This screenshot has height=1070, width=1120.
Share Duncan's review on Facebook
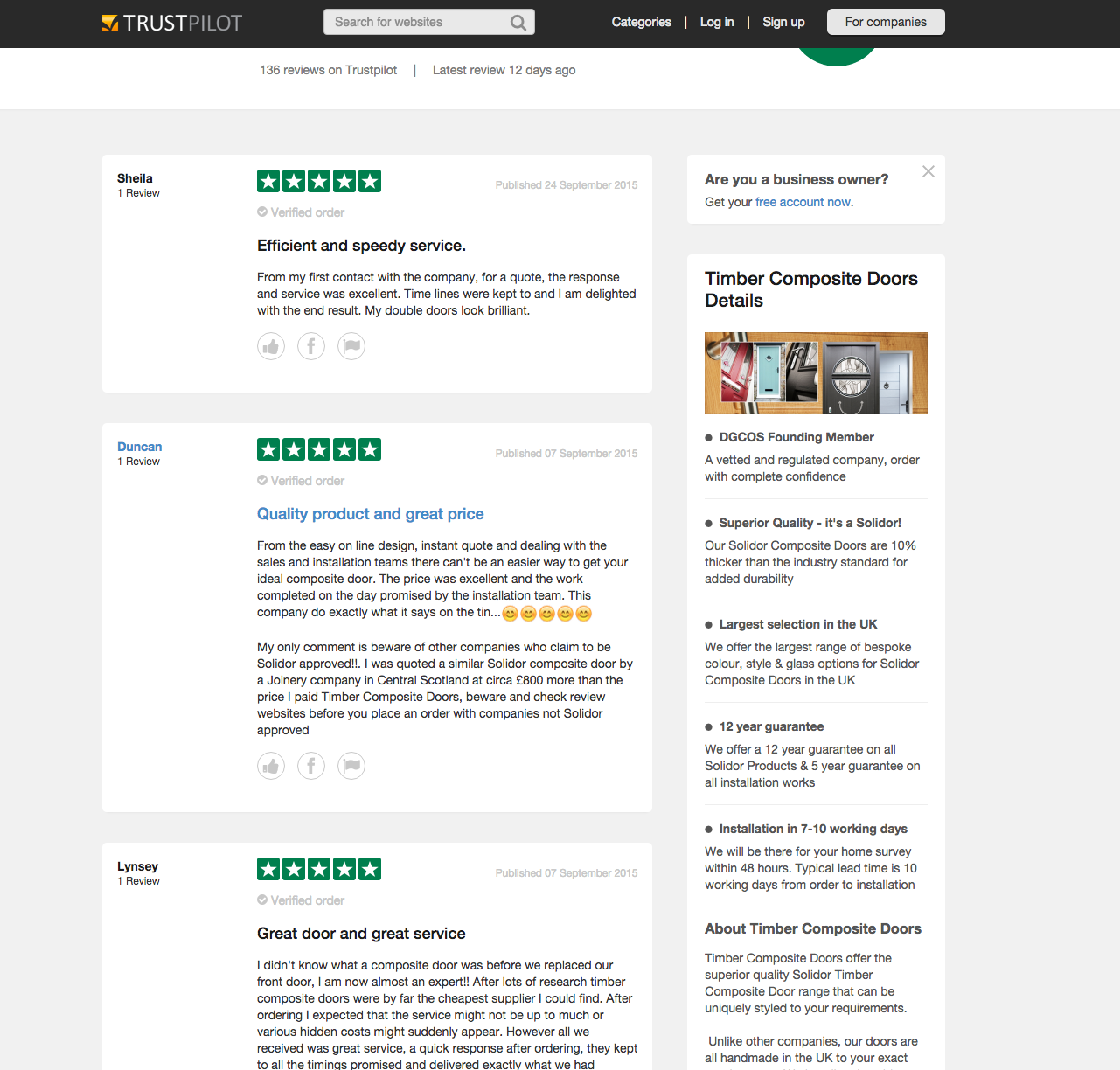click(311, 767)
